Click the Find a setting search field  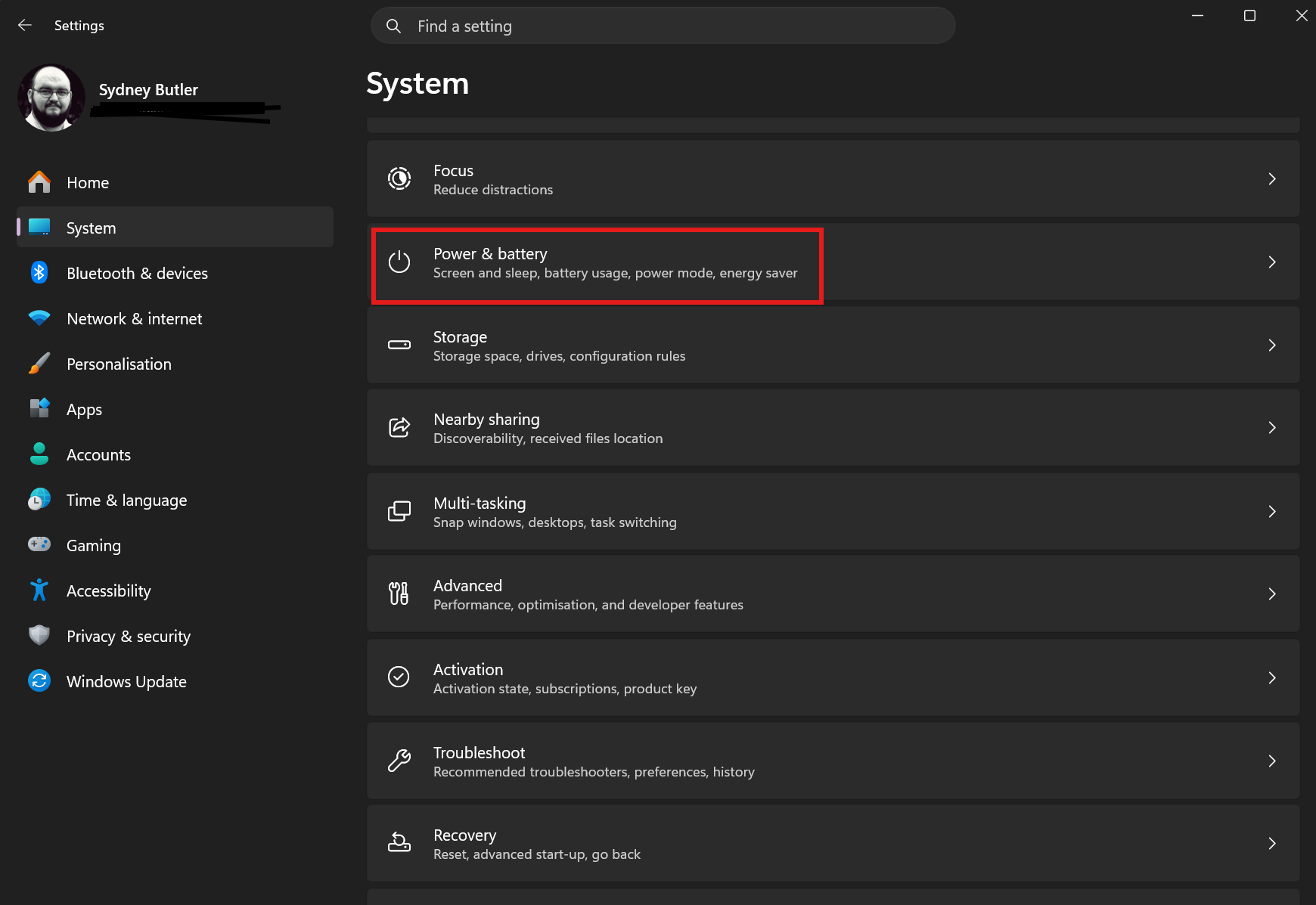point(663,26)
